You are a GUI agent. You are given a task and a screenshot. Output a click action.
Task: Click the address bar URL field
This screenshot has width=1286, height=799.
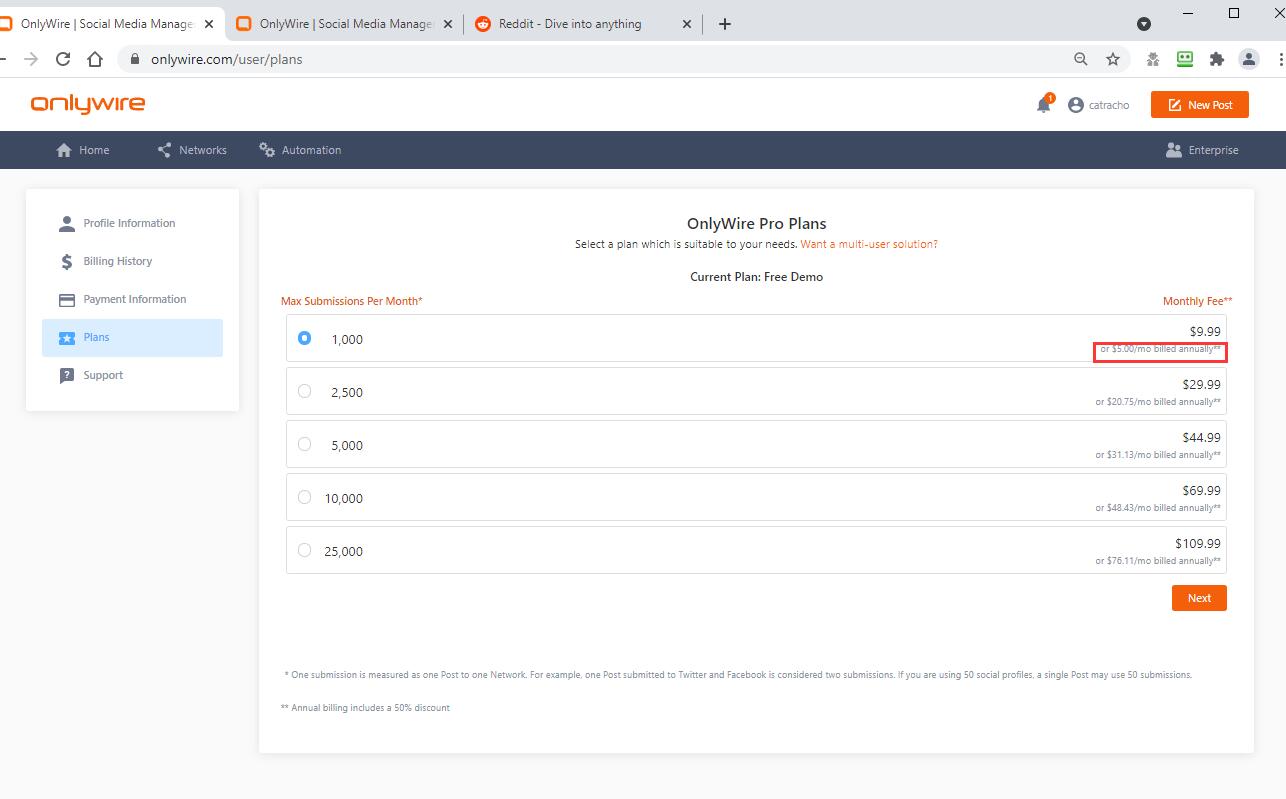(x=600, y=59)
